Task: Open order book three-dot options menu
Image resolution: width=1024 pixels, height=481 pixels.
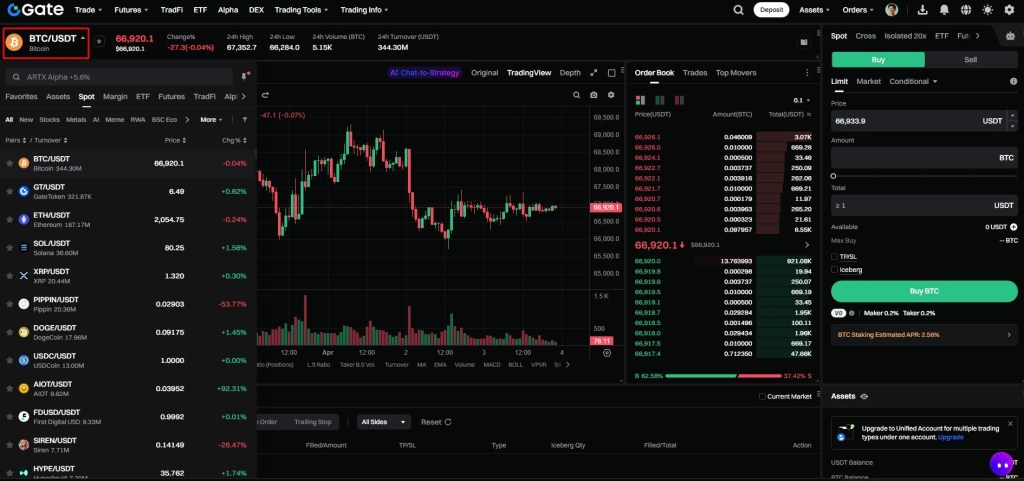Action: pos(807,73)
